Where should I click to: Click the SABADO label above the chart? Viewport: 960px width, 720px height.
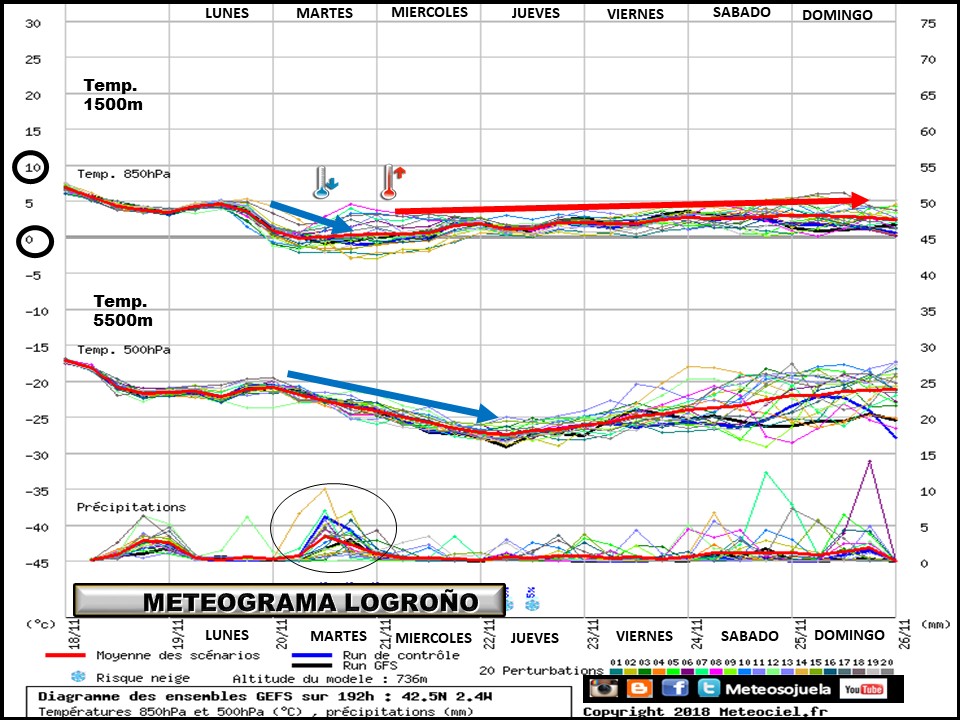[x=741, y=12]
